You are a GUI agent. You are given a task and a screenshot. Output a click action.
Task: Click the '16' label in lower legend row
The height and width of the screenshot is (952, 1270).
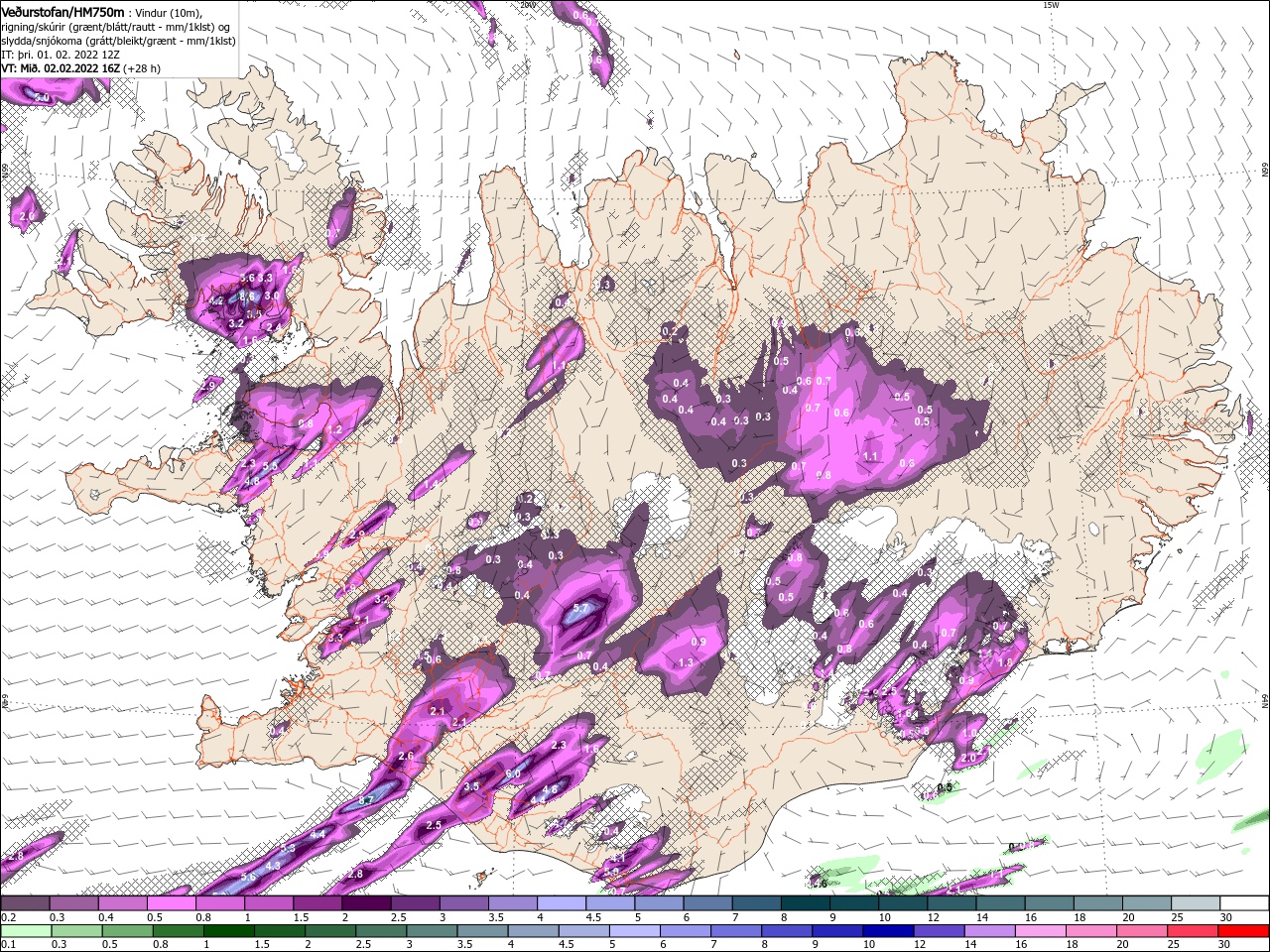click(x=1023, y=945)
